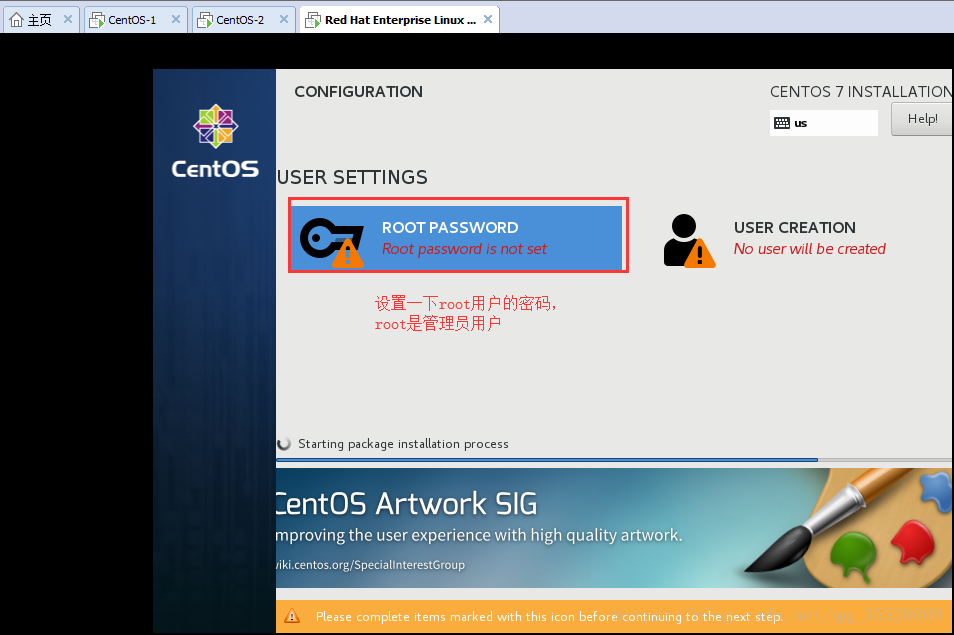
Task: Click the CONFIGURATION heading
Action: click(x=358, y=92)
